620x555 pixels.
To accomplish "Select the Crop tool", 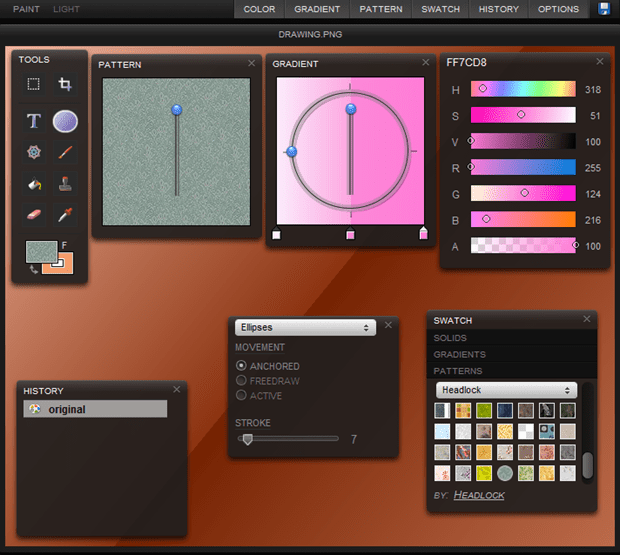I will coord(65,85).
